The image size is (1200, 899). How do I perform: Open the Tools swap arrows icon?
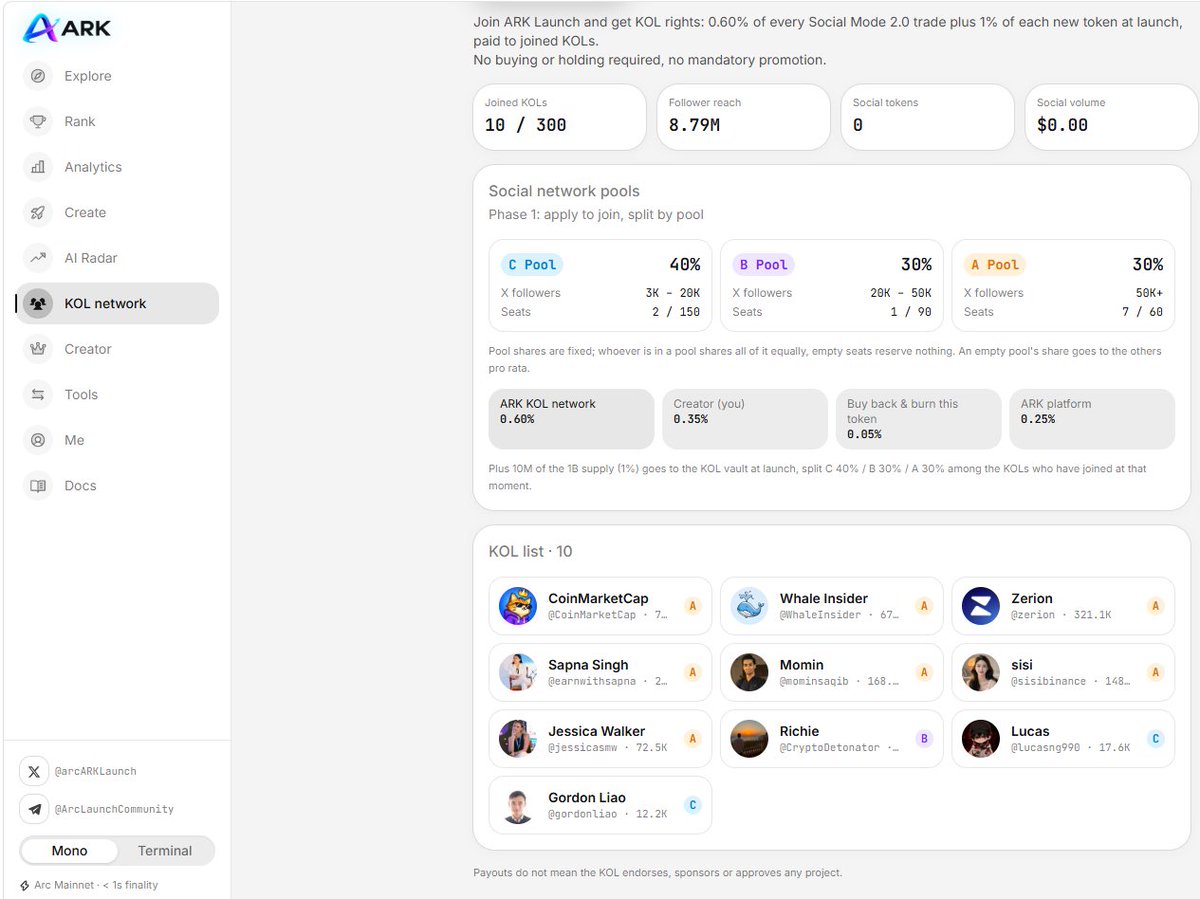38,394
